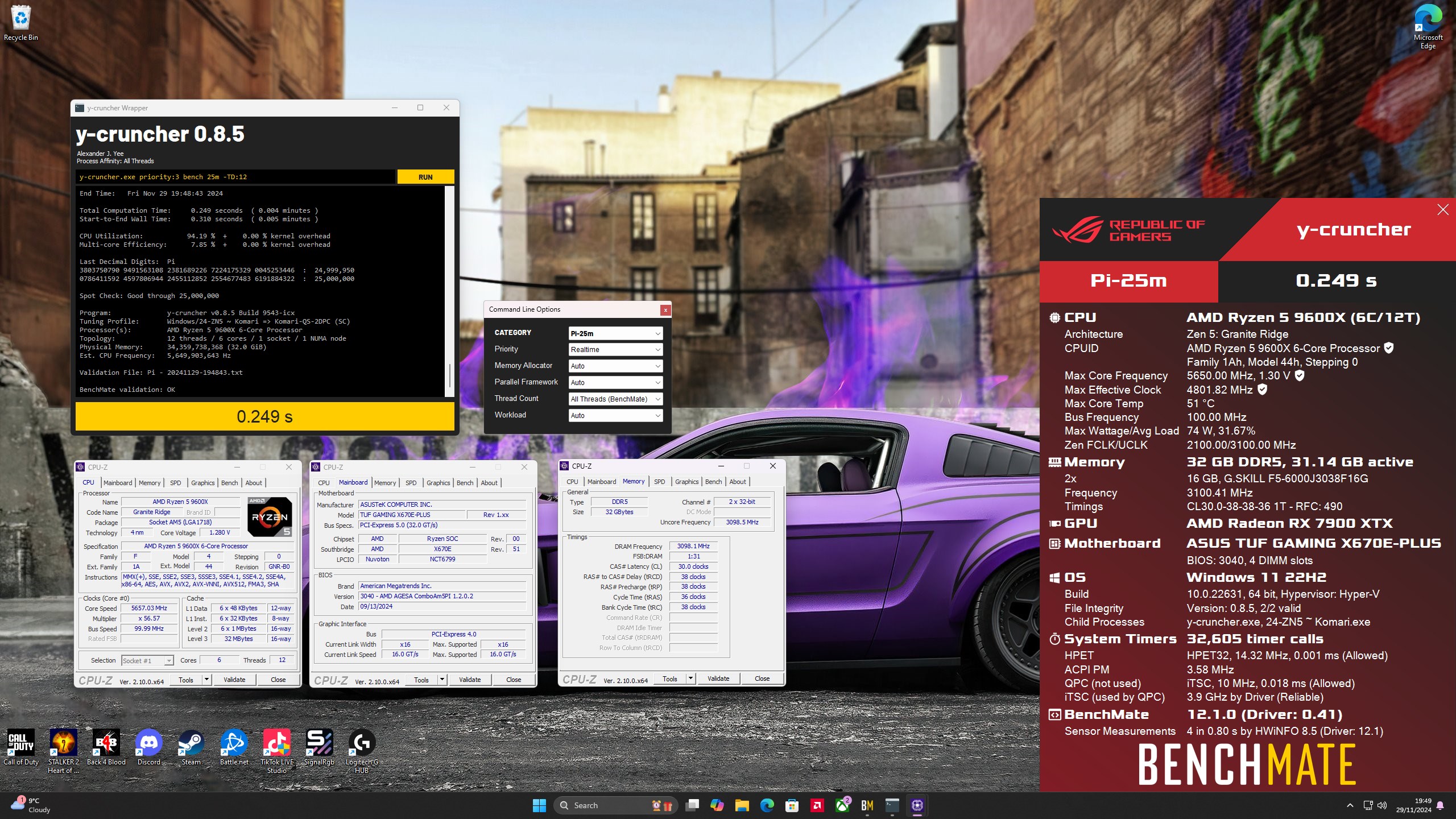
Task: Switch to the Bench tab in the CPU-Z window showing Processor info
Action: tap(230, 483)
